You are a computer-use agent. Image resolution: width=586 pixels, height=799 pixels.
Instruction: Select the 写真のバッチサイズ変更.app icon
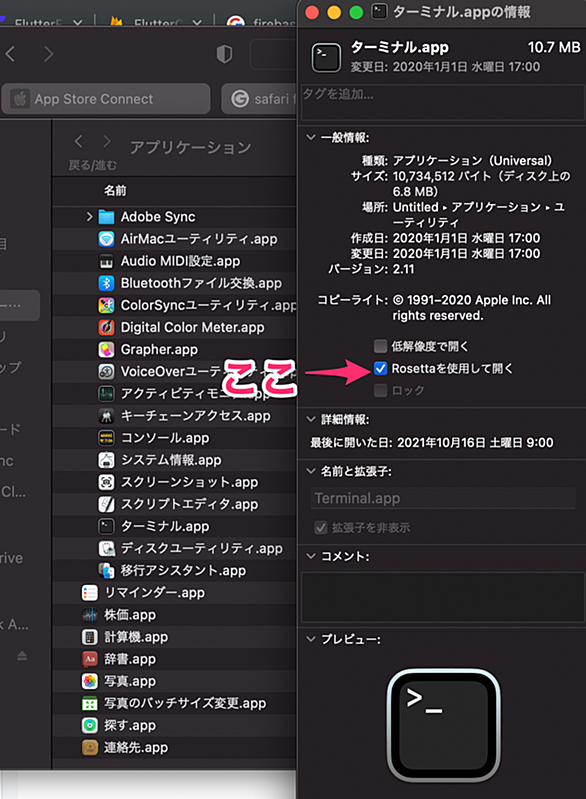[x=90, y=703]
